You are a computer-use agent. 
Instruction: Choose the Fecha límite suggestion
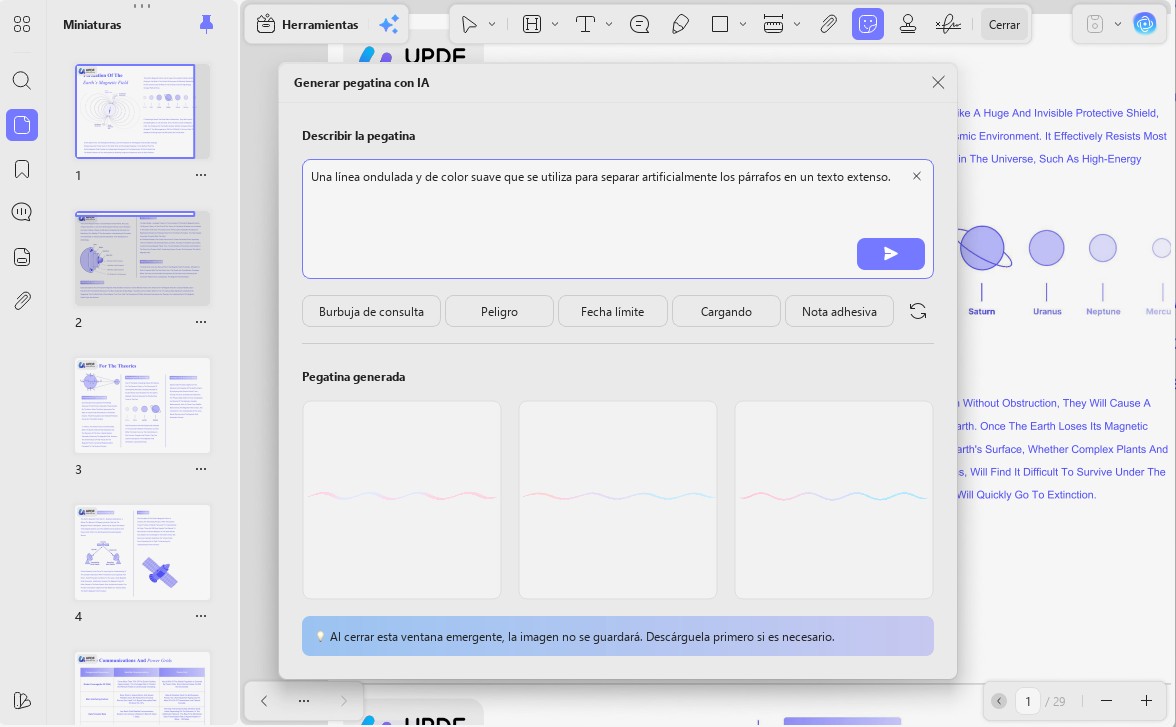point(613,311)
